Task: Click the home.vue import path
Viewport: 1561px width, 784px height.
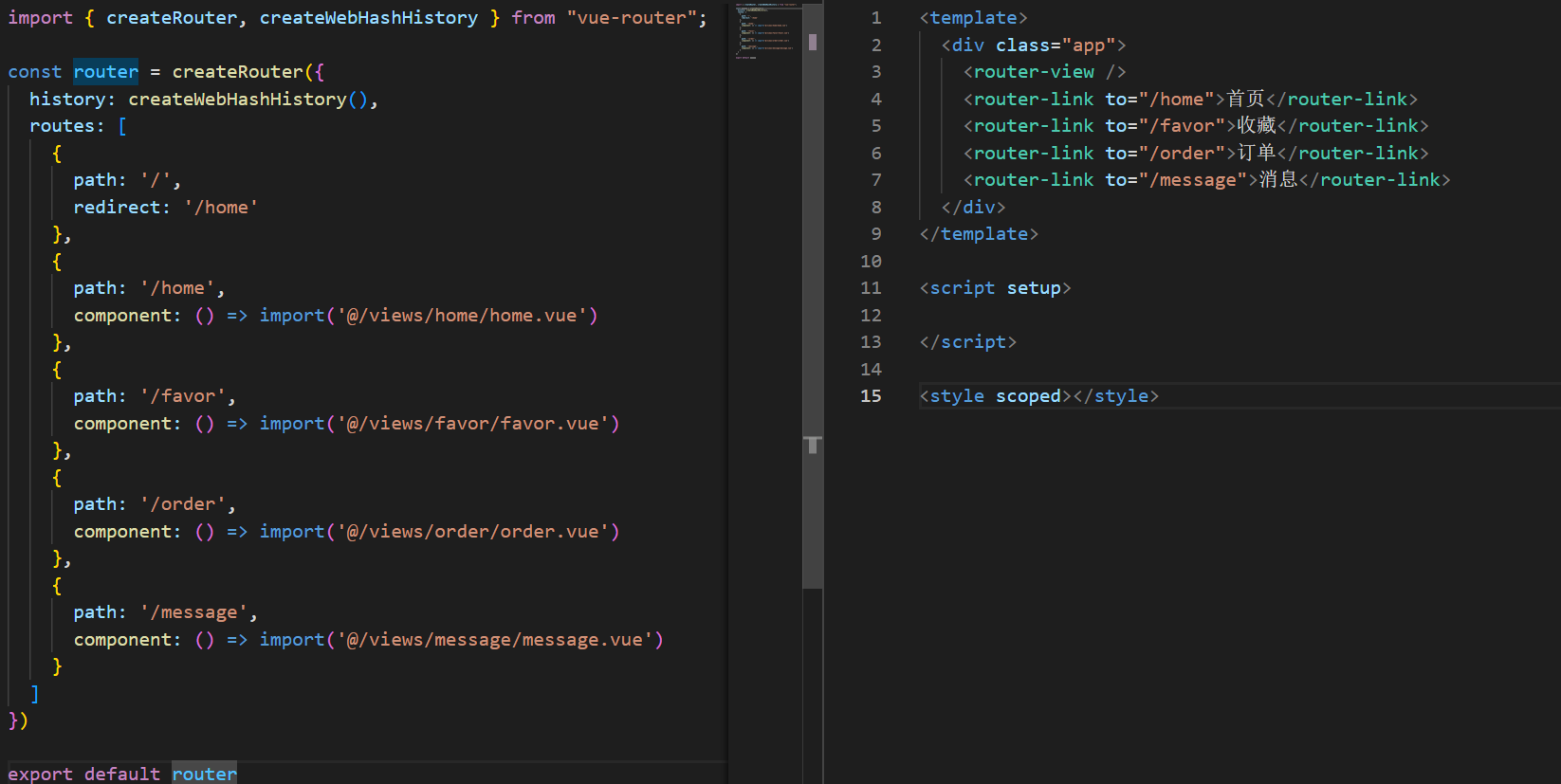Action: [x=462, y=316]
